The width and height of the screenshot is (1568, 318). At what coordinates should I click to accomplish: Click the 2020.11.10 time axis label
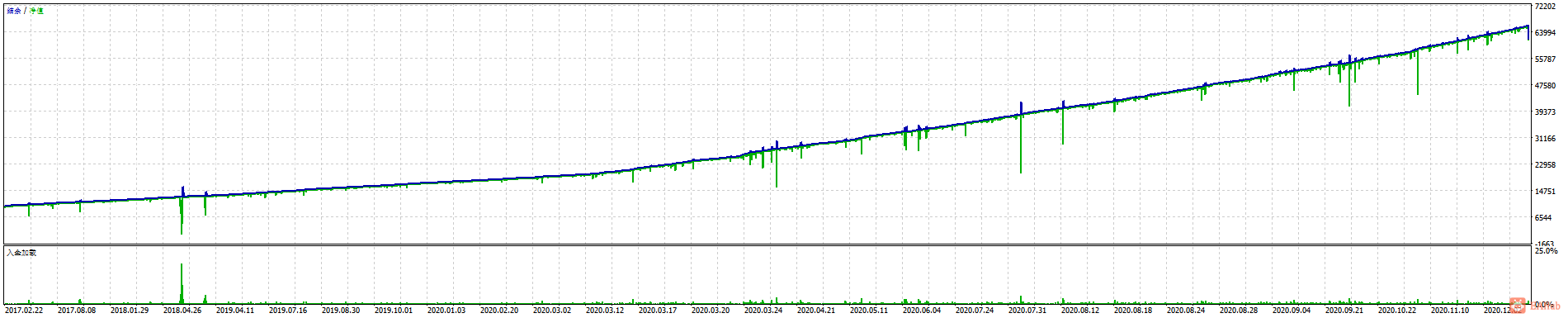(x=1450, y=311)
